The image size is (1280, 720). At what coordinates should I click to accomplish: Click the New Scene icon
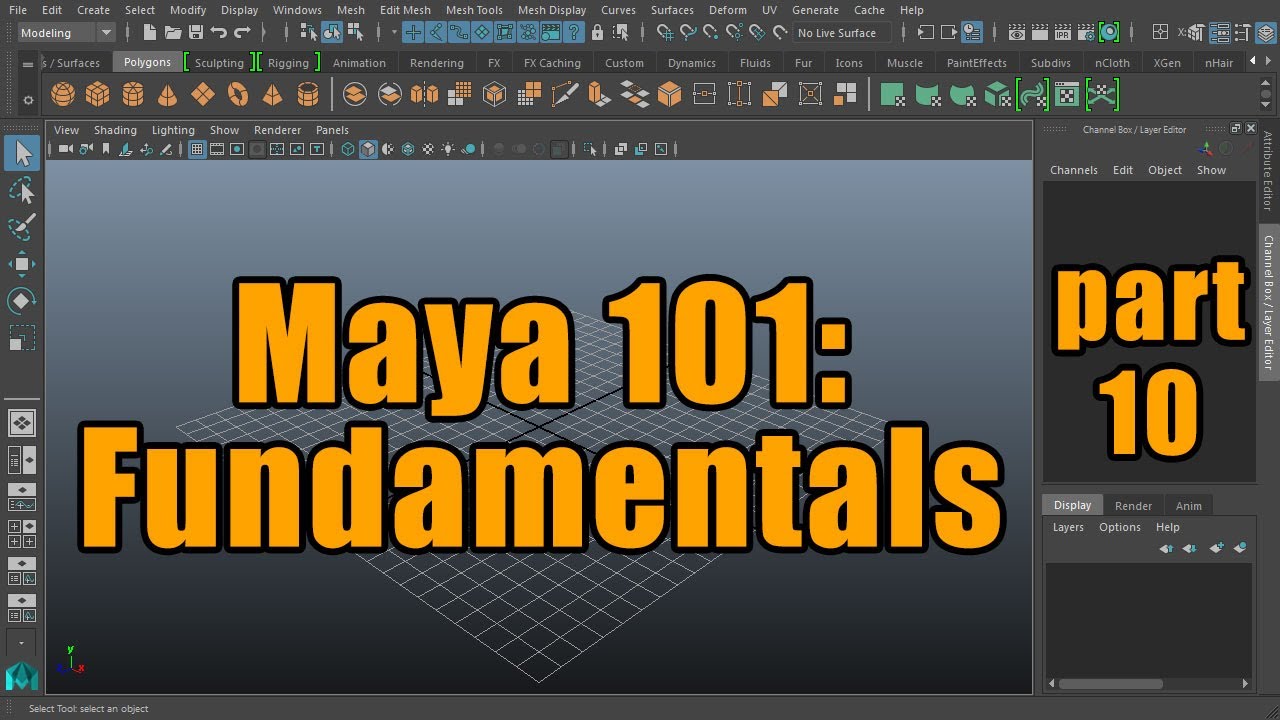pos(149,33)
